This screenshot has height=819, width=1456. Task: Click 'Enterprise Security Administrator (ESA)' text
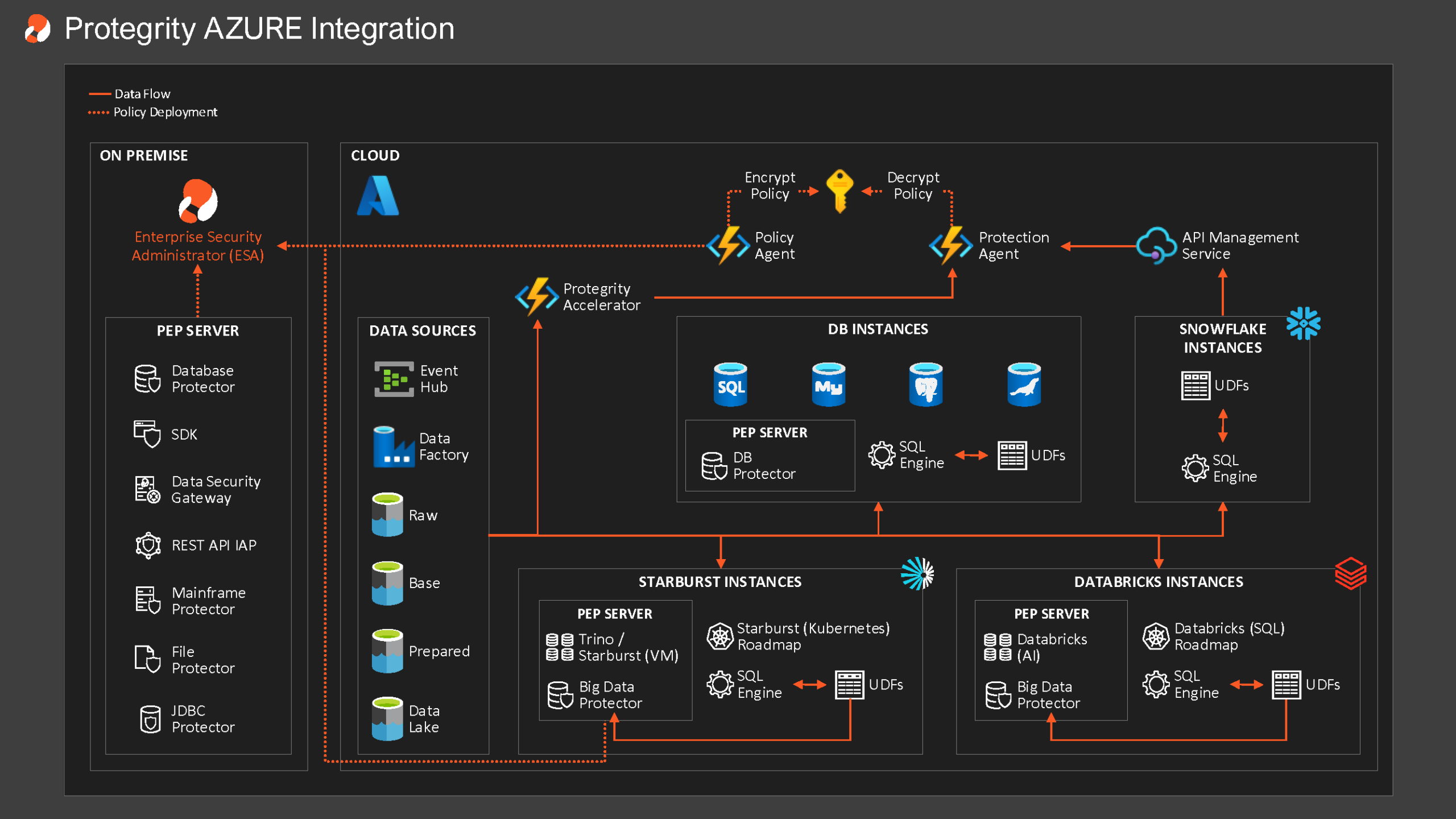point(198,246)
